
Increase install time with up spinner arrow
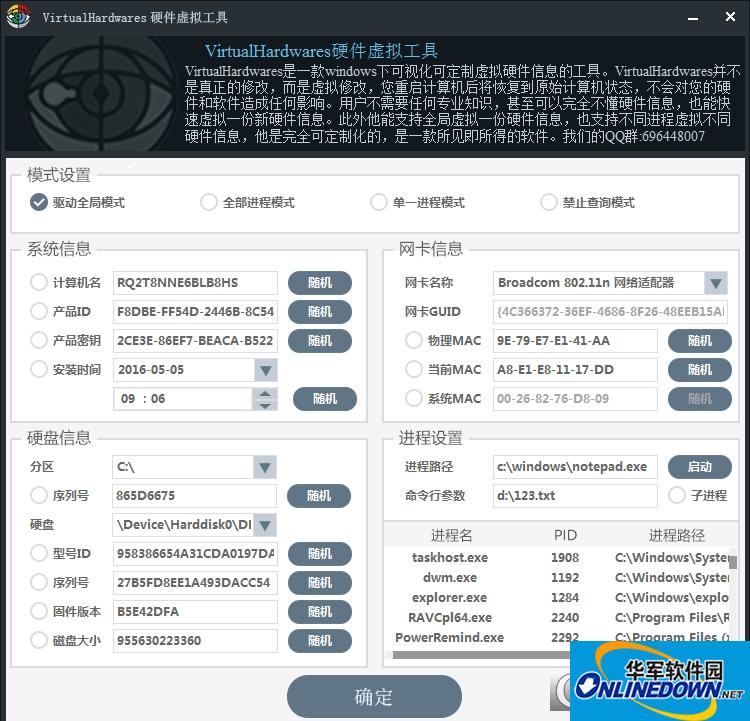pos(265,394)
